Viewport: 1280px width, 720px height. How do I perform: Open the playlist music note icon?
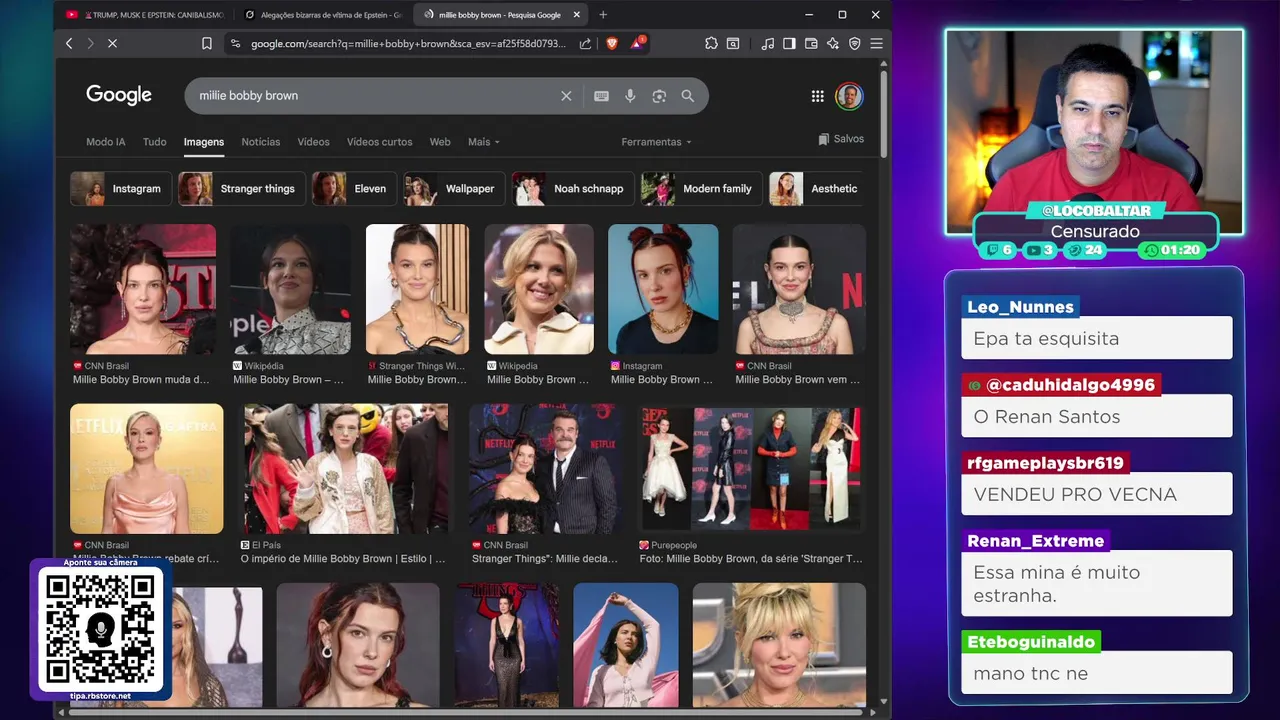(x=767, y=44)
